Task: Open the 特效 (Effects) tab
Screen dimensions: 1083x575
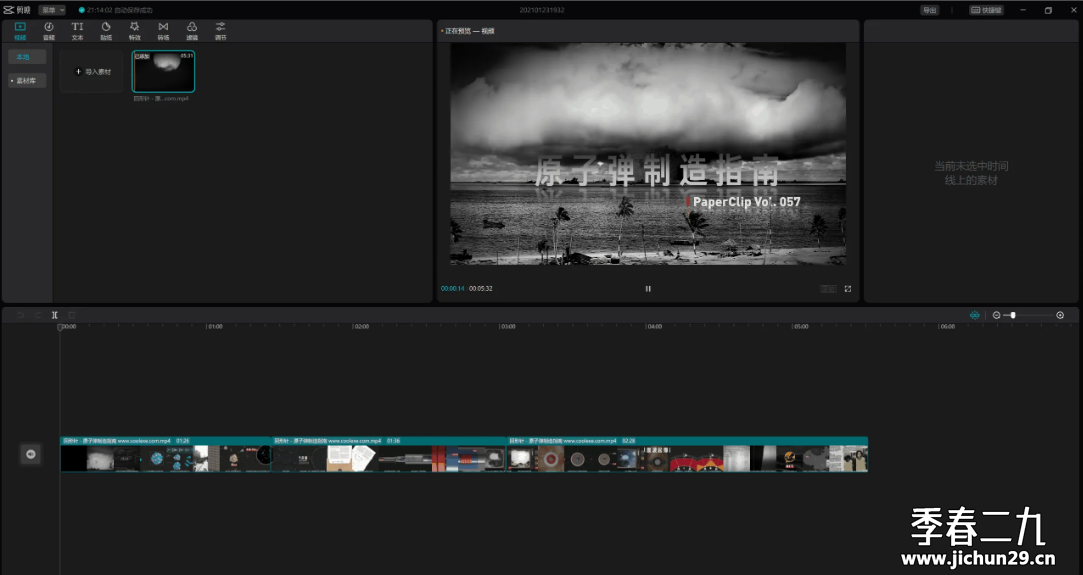Action: [x=135, y=31]
